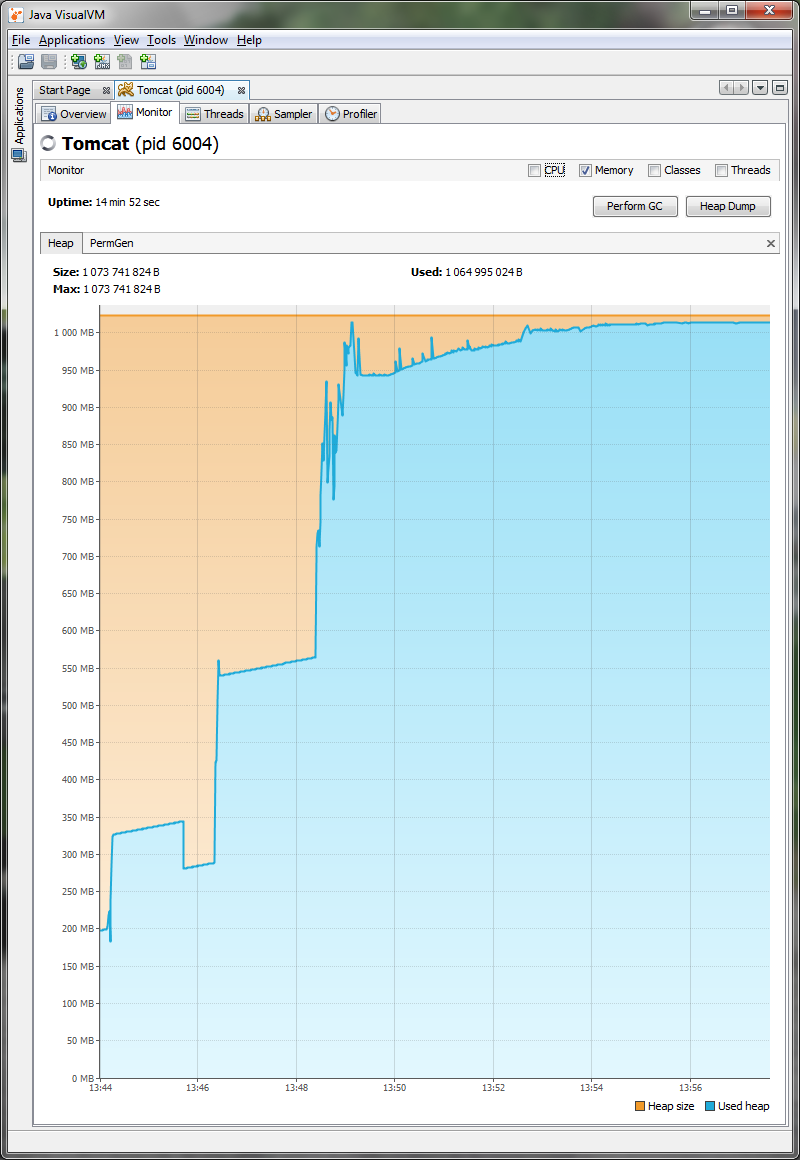Click the 13:44 time axis label
Image resolution: width=800 pixels, height=1160 pixels.
click(x=100, y=1088)
